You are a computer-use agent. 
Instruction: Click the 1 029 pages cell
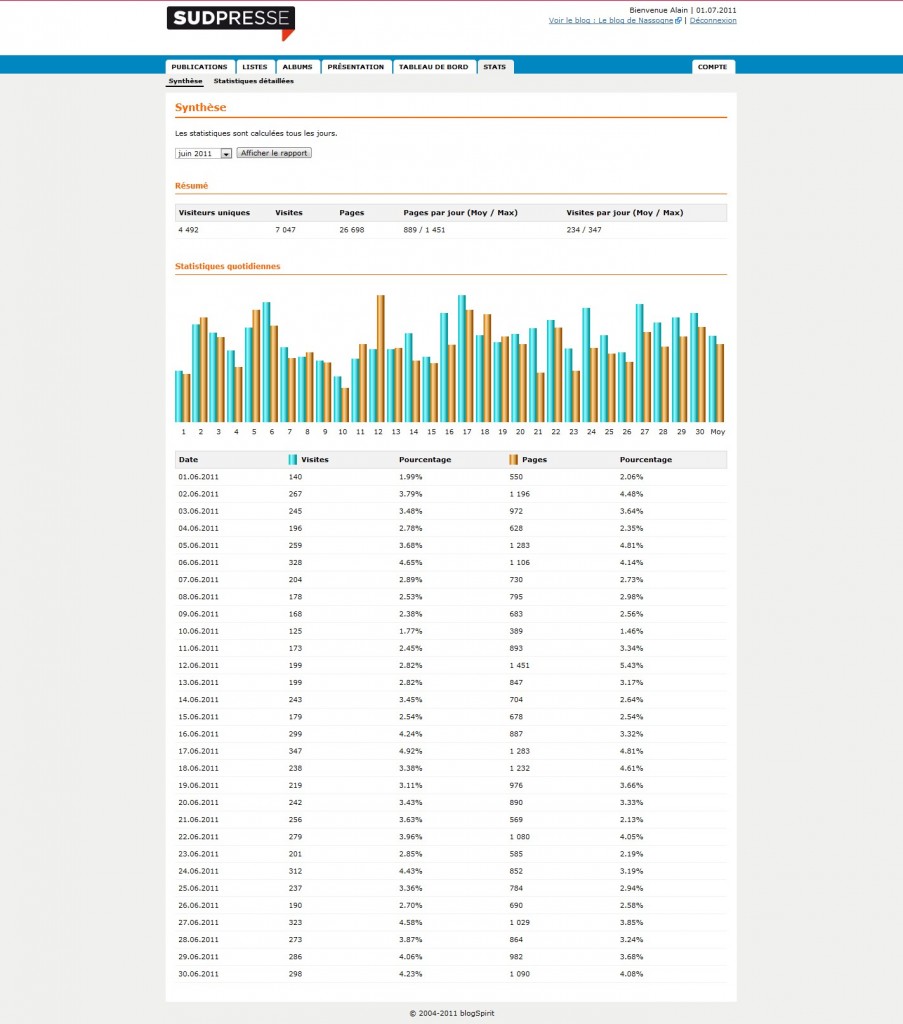click(519, 922)
